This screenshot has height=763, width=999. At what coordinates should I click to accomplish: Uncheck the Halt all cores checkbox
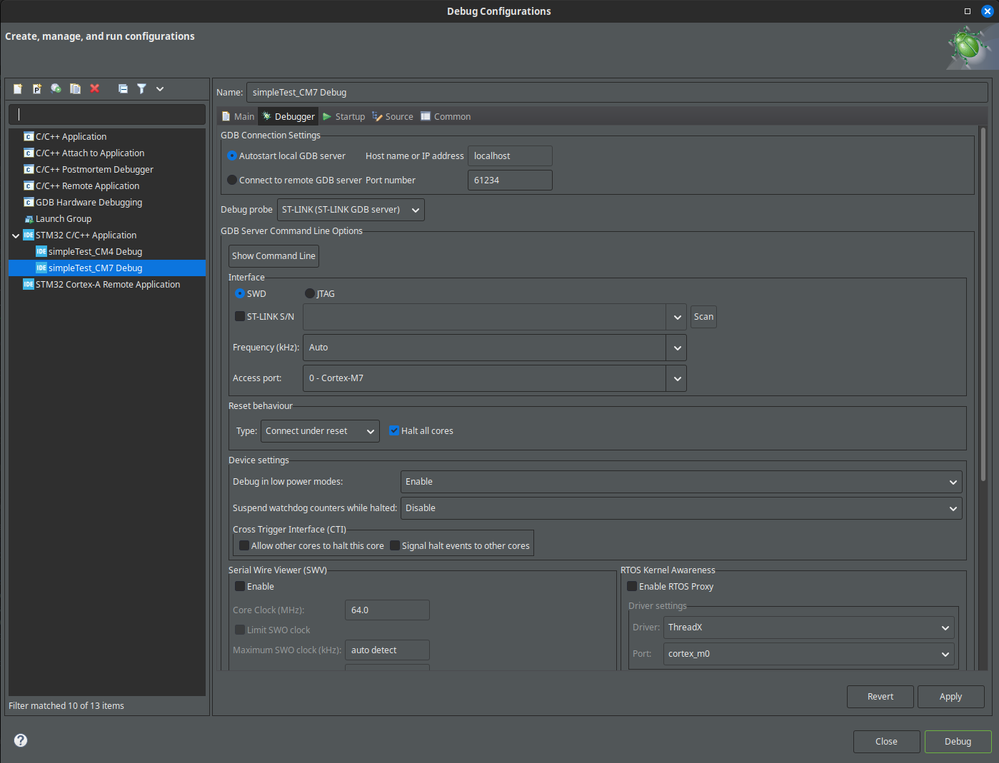[x=395, y=431]
